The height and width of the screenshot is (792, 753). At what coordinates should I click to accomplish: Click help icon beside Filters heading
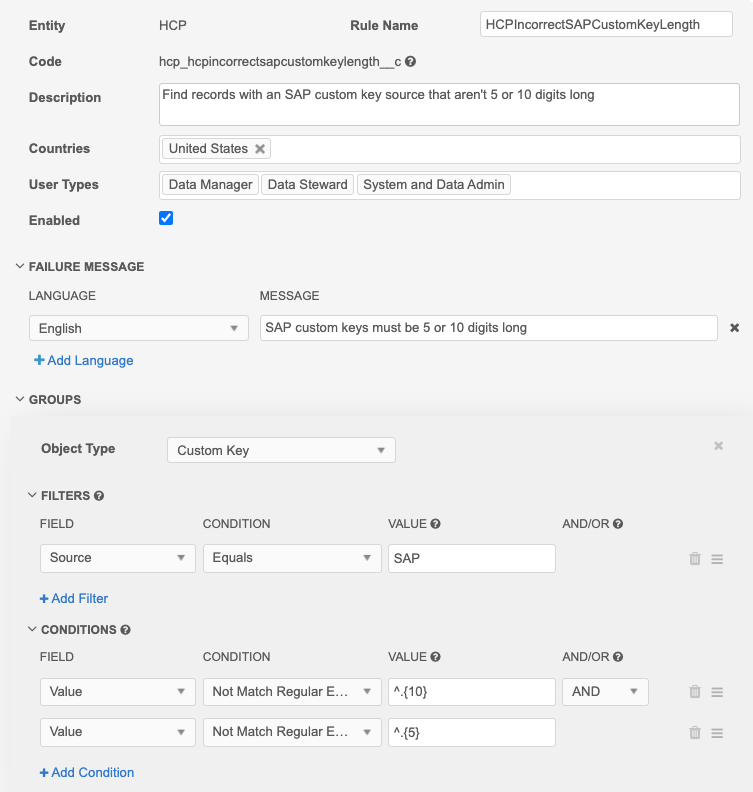(x=99, y=496)
